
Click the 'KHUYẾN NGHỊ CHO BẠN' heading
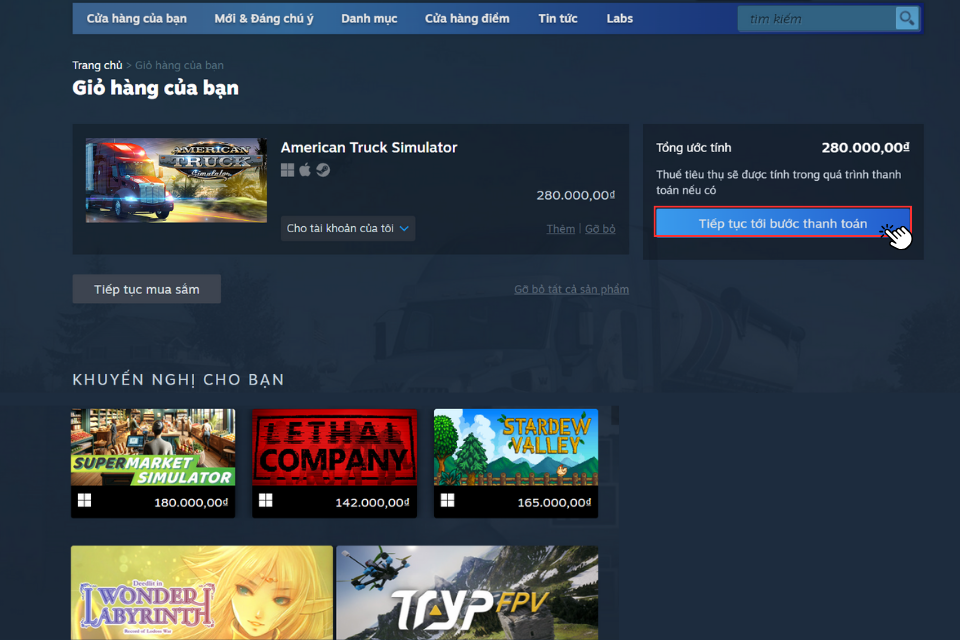[178, 380]
